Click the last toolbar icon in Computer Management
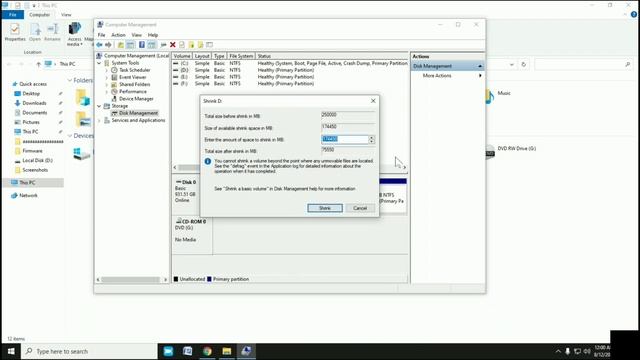640x360 pixels. pyautogui.click(x=209, y=44)
